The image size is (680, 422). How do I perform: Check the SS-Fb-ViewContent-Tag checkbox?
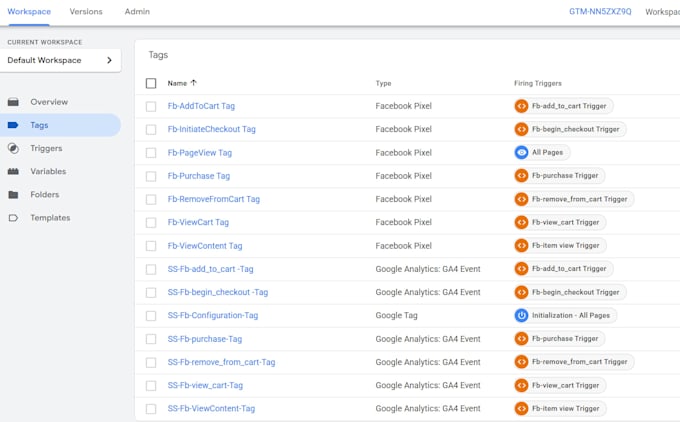[x=151, y=409]
